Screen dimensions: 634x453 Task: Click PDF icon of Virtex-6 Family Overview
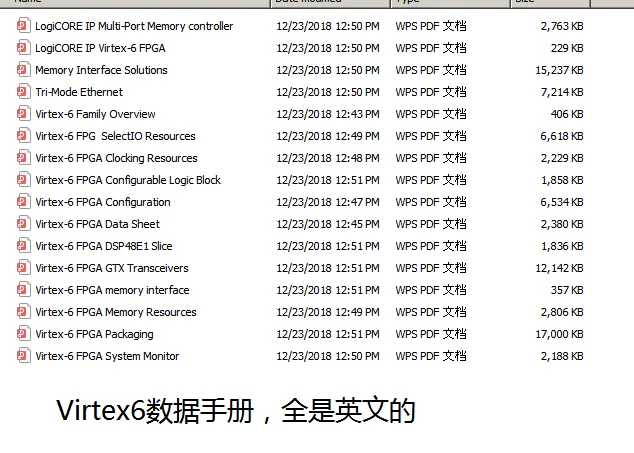pyautogui.click(x=23, y=114)
